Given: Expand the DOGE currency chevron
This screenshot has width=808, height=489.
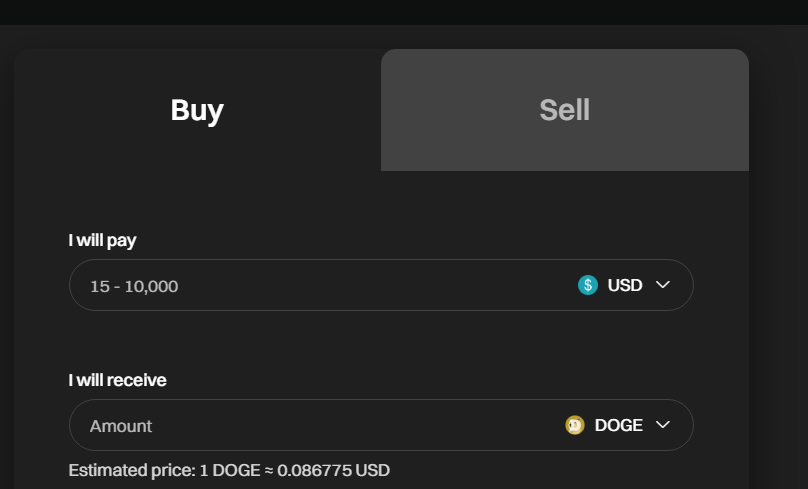Looking at the screenshot, I should [662, 425].
